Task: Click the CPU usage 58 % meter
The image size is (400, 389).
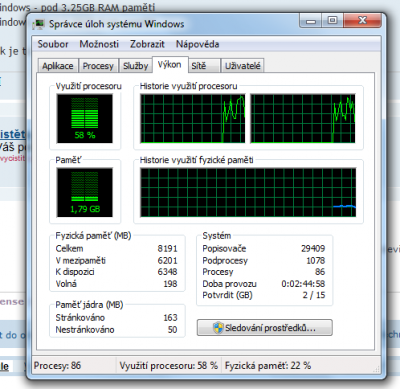Action: pos(85,118)
